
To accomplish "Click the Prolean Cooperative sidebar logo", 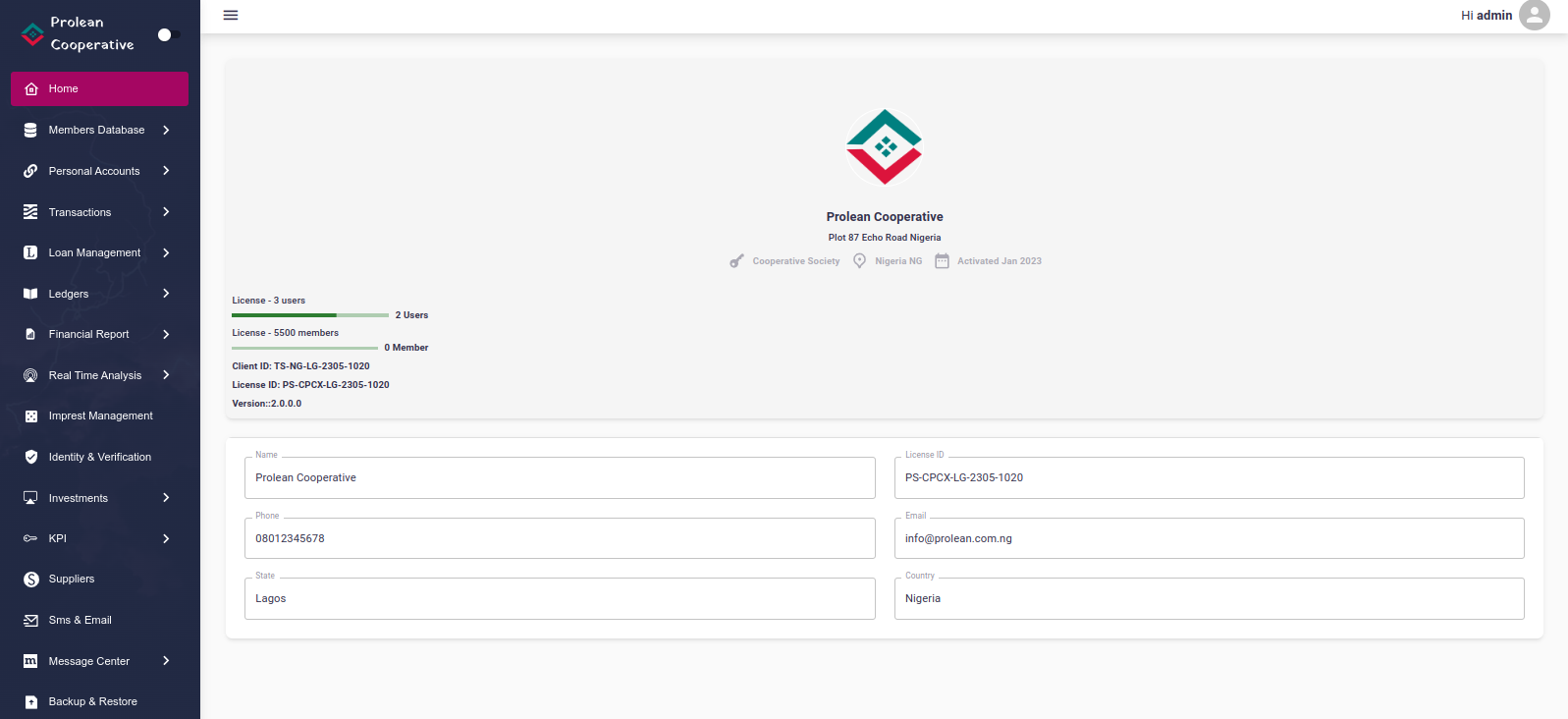I will click(32, 34).
